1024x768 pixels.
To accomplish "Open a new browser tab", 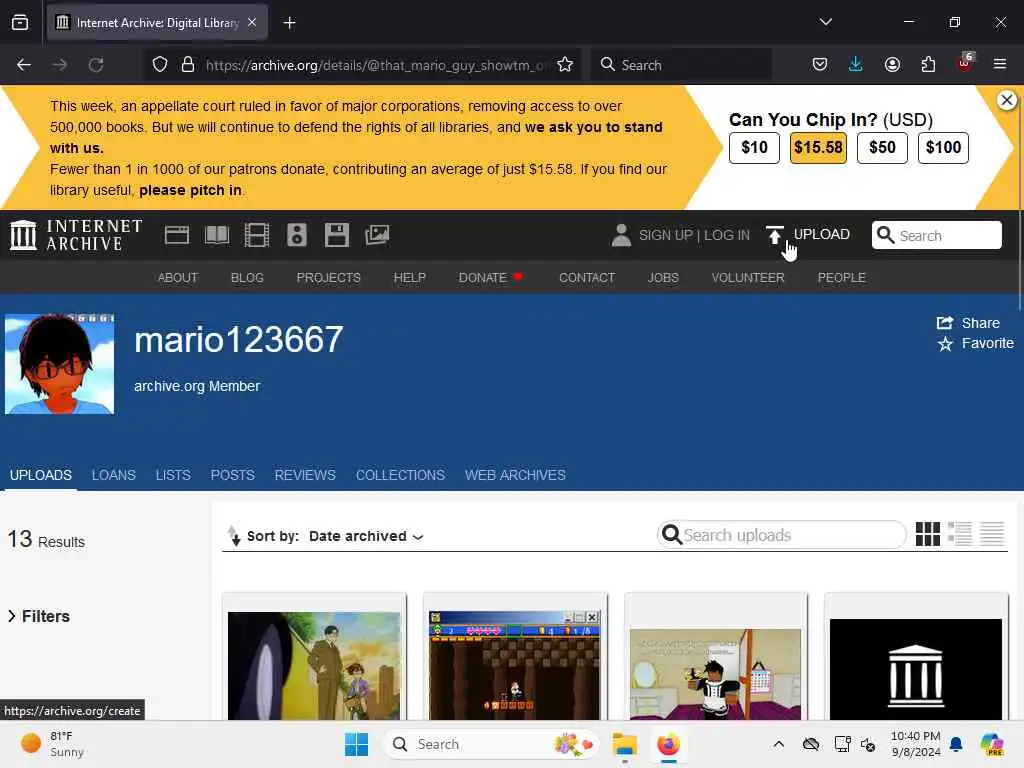I will pyautogui.click(x=289, y=23).
